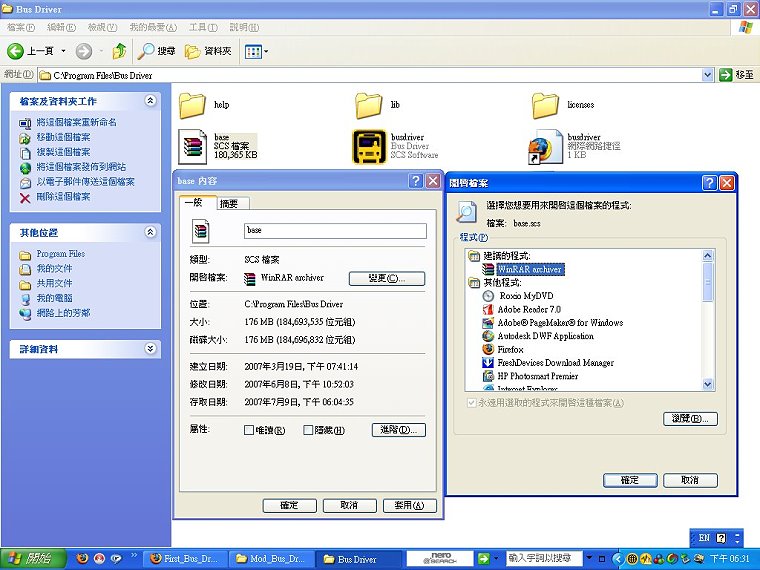Viewport: 760px width, 570px height.
Task: Enable the 唯讀 read-only checkbox
Action: coord(249,431)
